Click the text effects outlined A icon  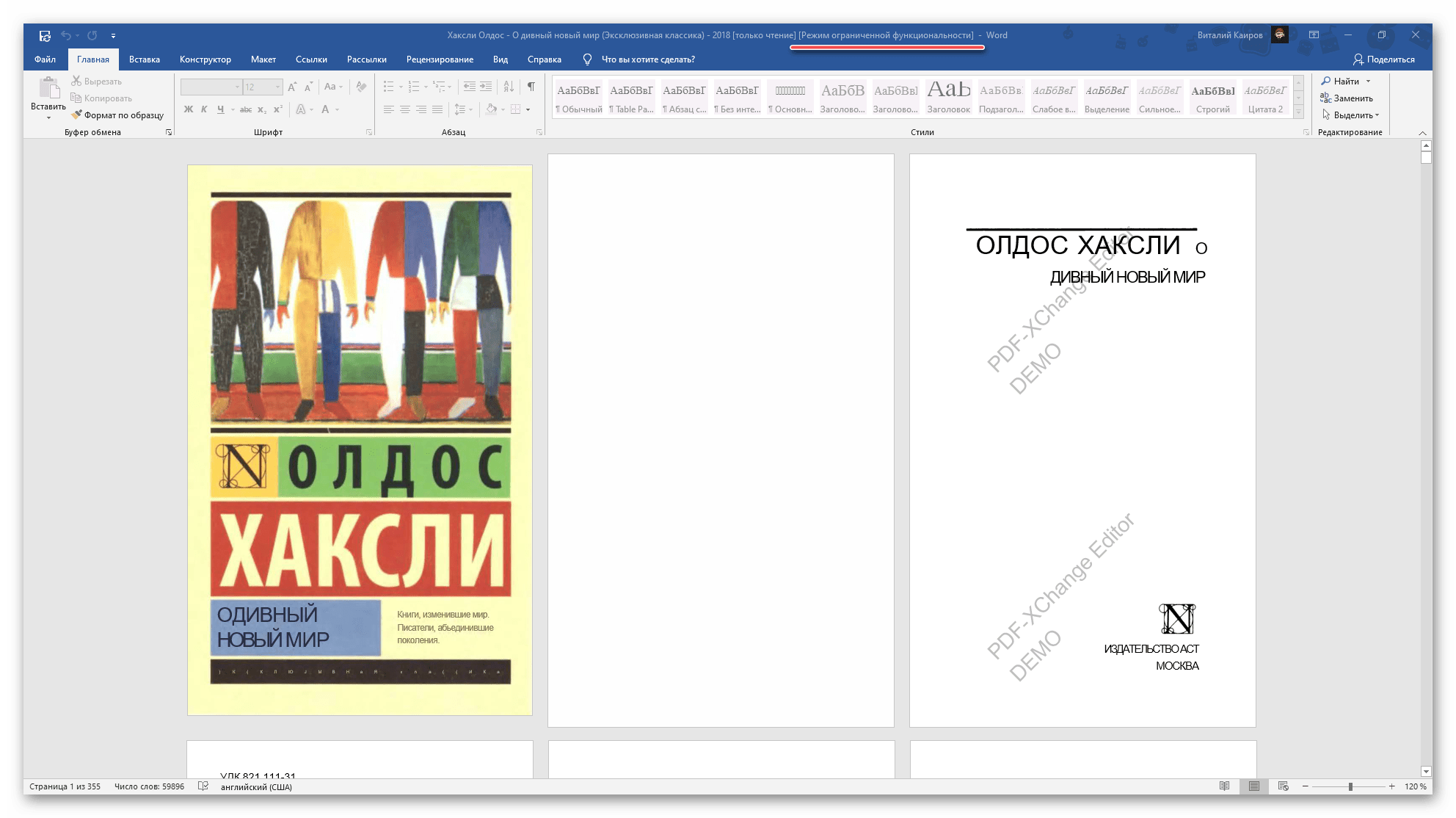pyautogui.click(x=301, y=109)
